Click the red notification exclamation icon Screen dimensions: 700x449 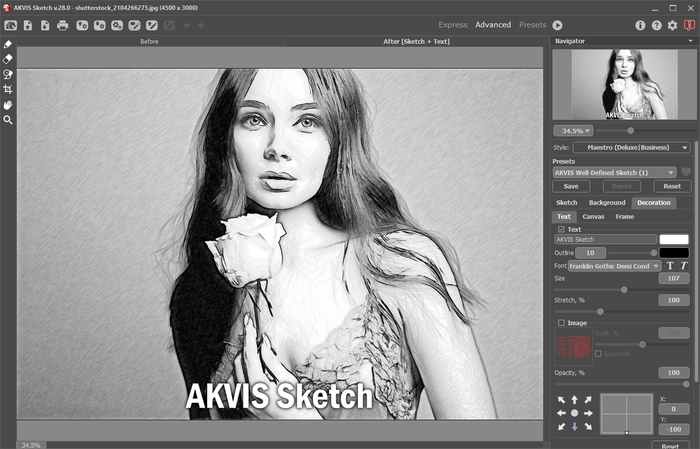point(689,25)
